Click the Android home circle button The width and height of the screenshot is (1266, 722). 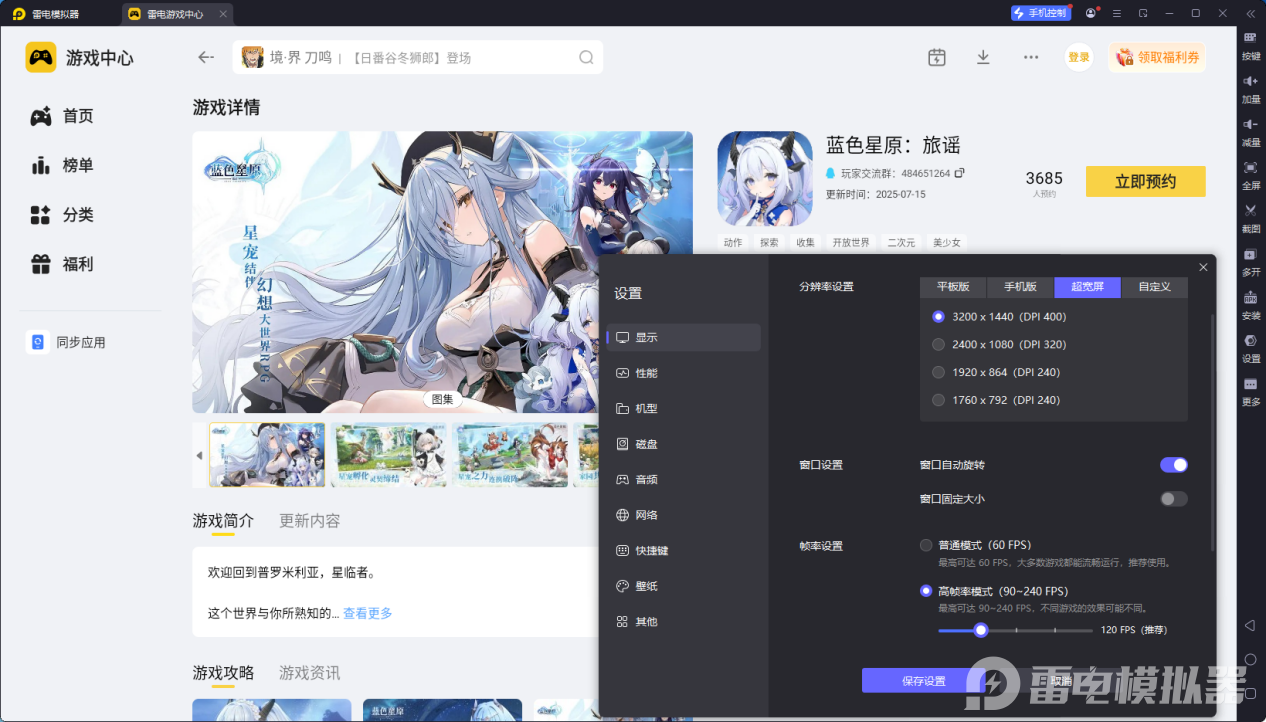click(1250, 659)
